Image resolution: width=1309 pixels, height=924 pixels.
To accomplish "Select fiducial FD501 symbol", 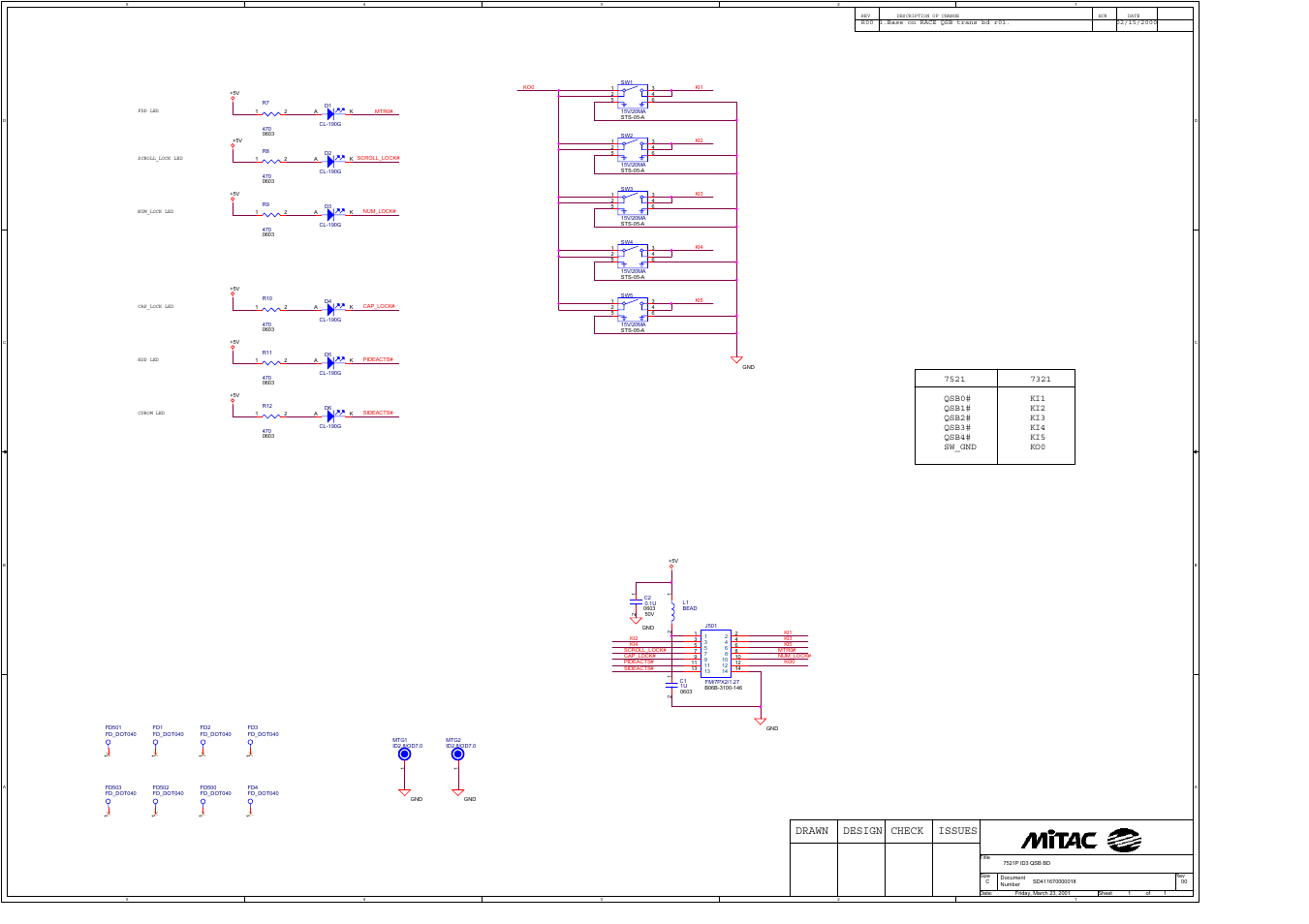I will pyautogui.click(x=109, y=746).
